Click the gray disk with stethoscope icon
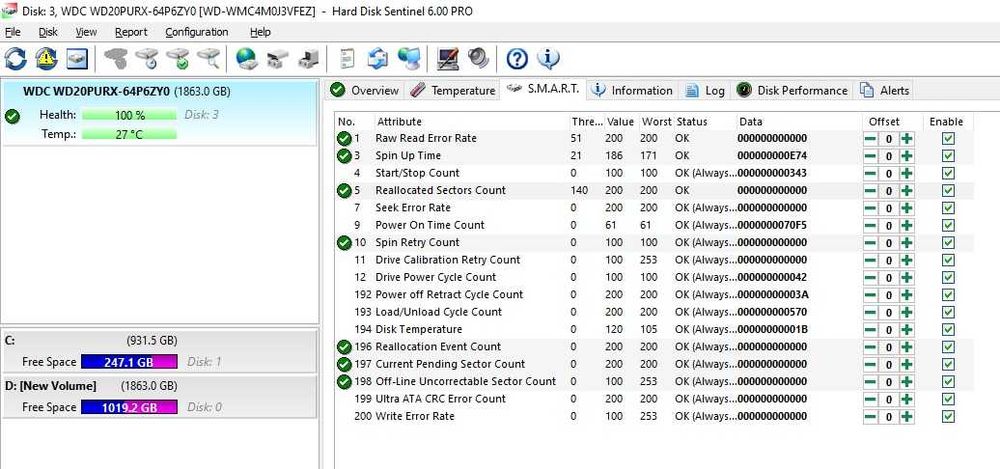 pyautogui.click(x=116, y=59)
